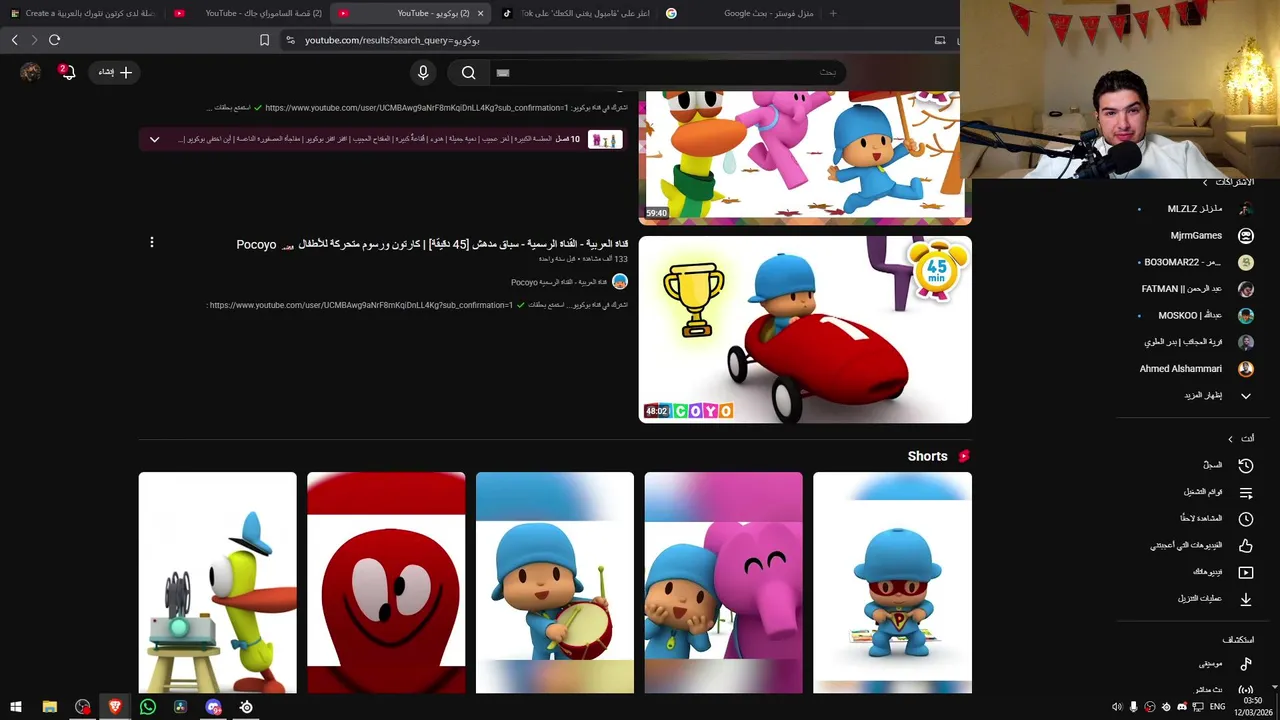Switch to the Create a cartoon tab
The width and height of the screenshot is (1280, 720).
(84, 13)
